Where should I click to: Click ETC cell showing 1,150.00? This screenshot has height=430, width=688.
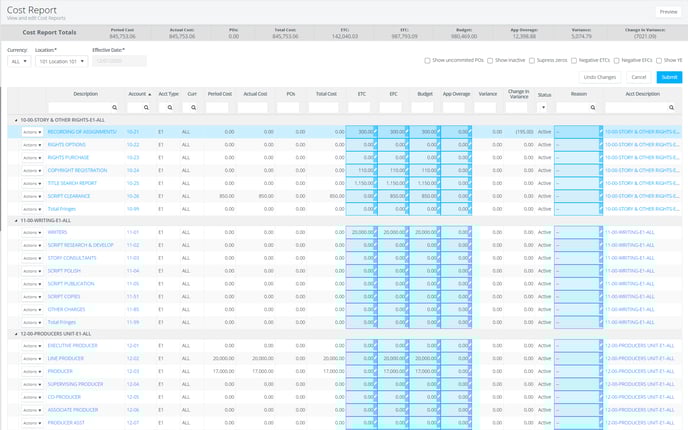click(x=361, y=183)
